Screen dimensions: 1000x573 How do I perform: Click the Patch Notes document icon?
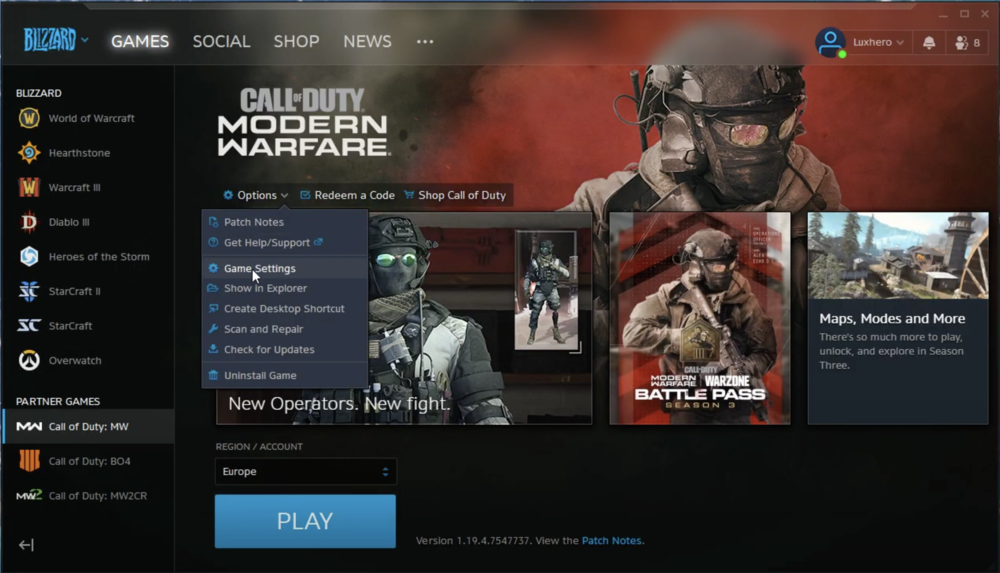tap(214, 222)
